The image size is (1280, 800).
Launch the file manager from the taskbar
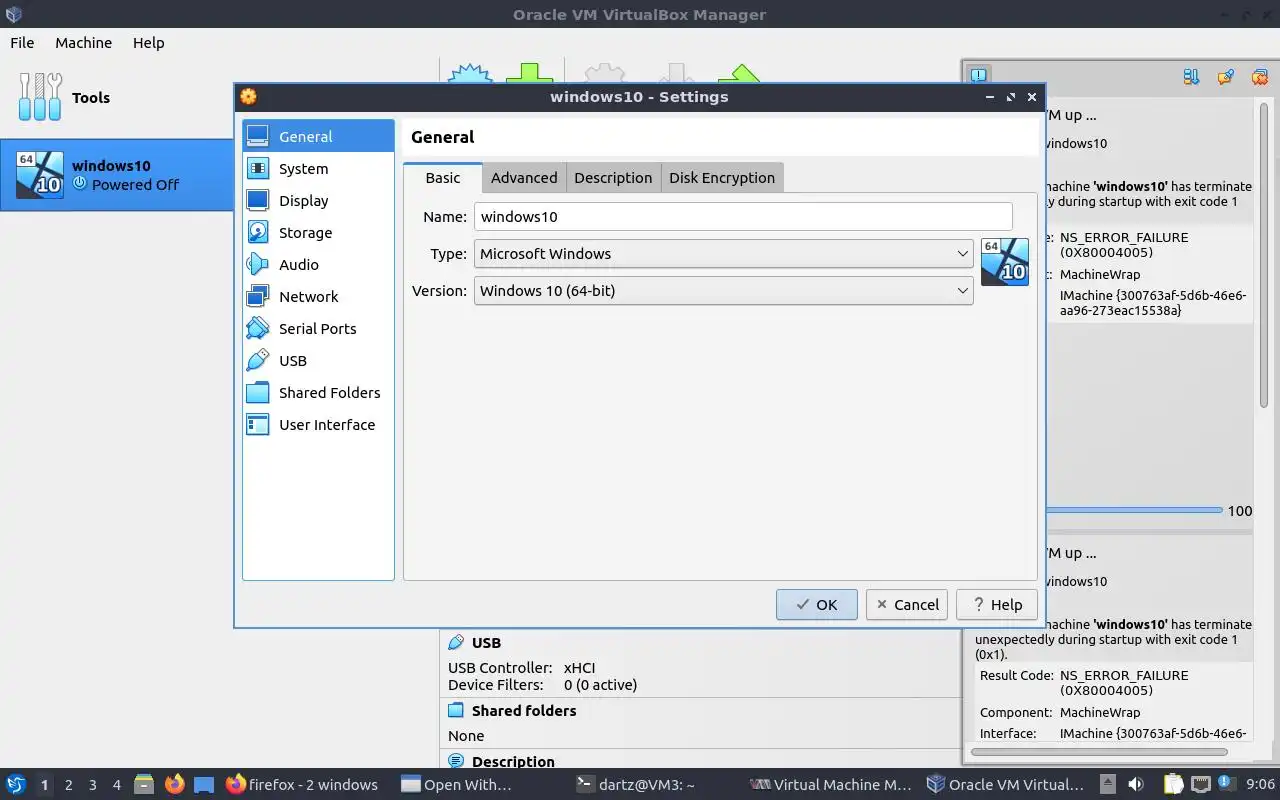coord(144,785)
